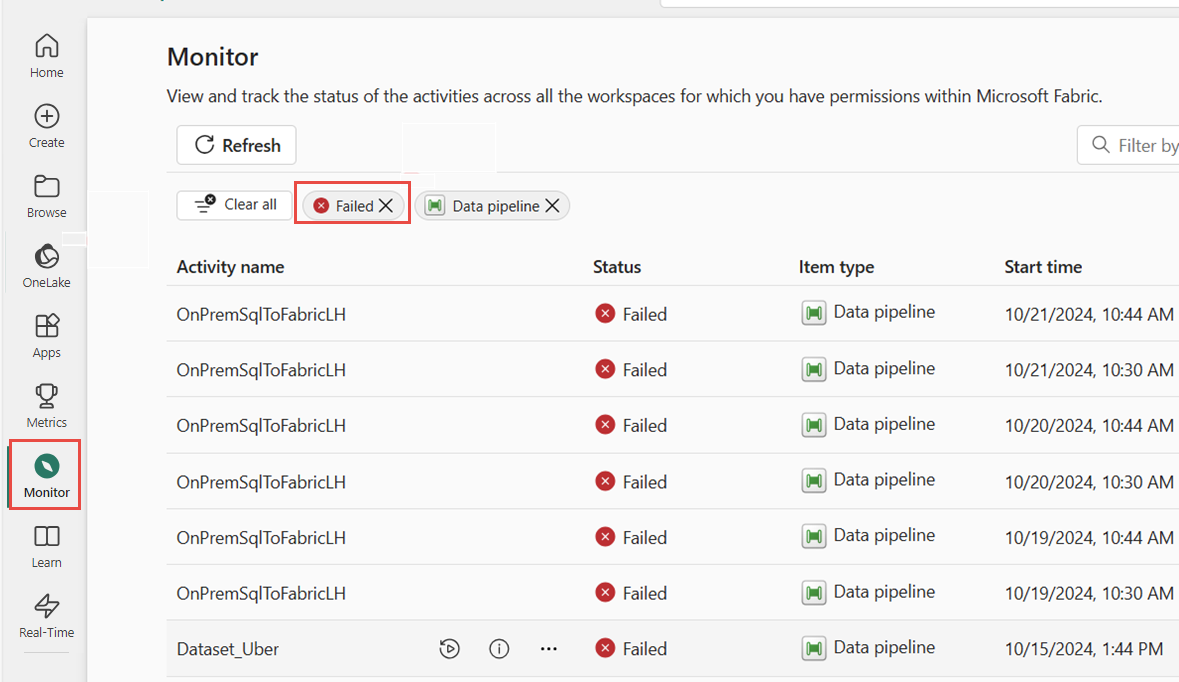Click start time 10/19/2024, 10:30 AM
The width and height of the screenshot is (1179, 682).
[1089, 593]
